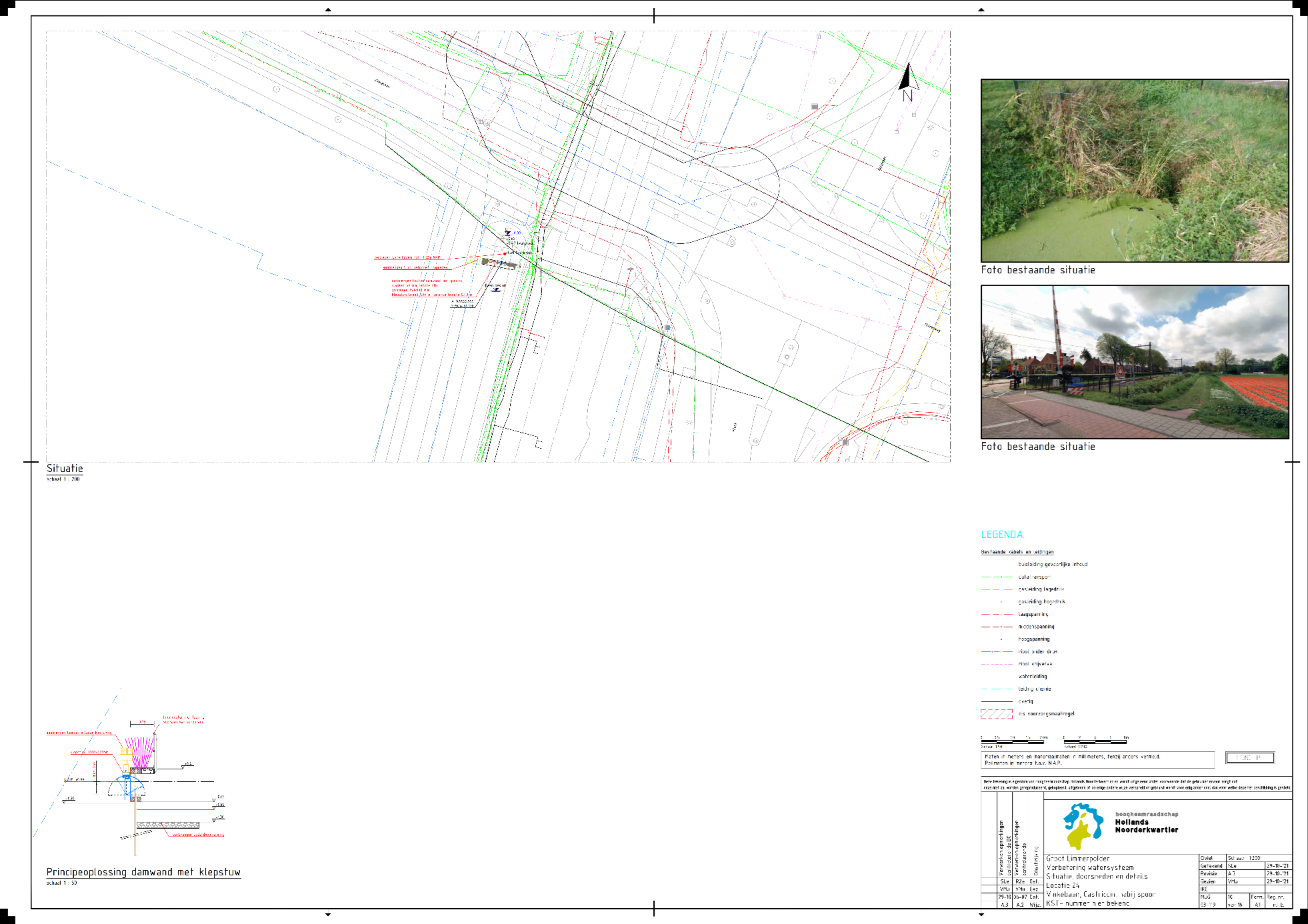Click the 'hoogspanning' legend label
The width and height of the screenshot is (1308, 924).
coord(1033,639)
